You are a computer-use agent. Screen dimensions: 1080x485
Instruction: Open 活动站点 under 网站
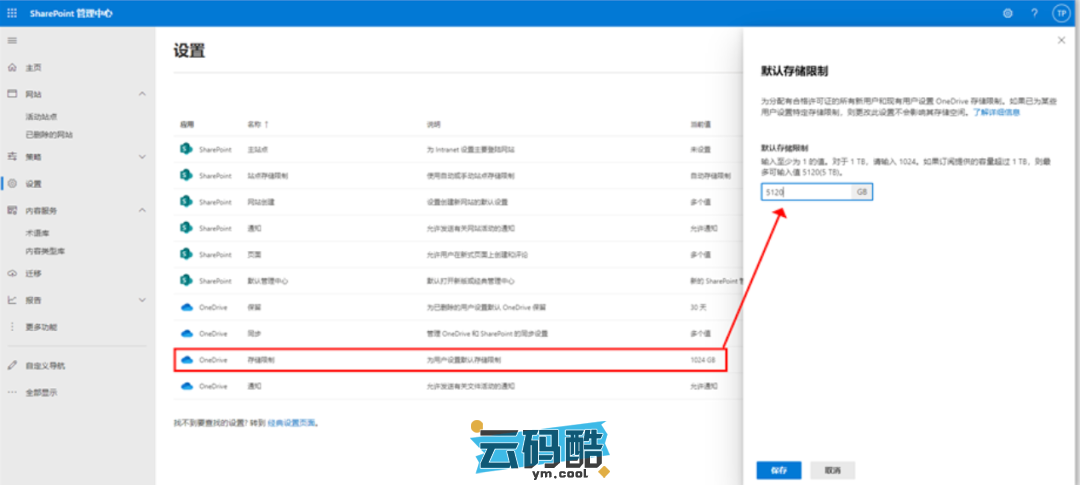(x=41, y=117)
